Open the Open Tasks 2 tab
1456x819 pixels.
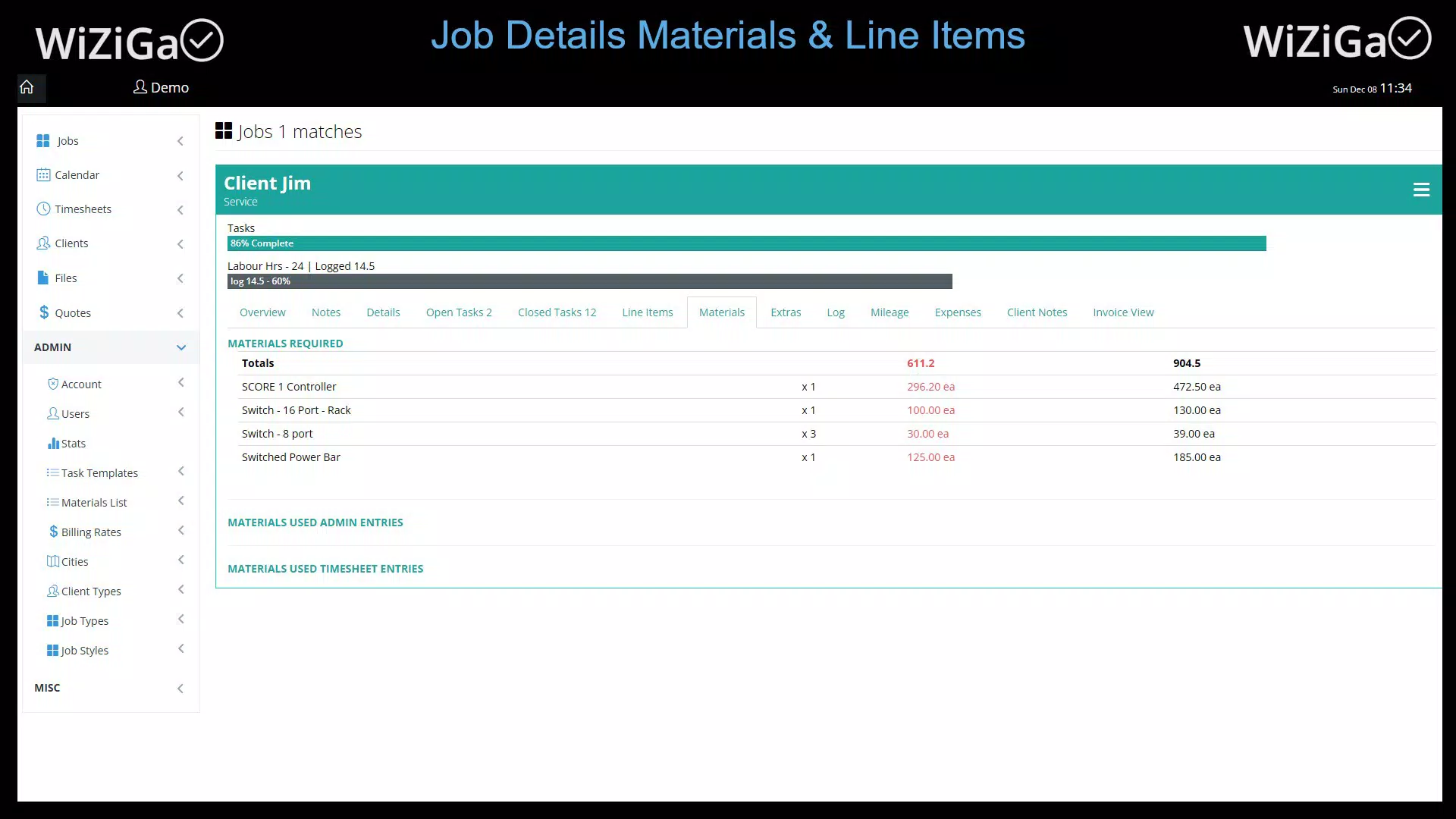pyautogui.click(x=459, y=312)
